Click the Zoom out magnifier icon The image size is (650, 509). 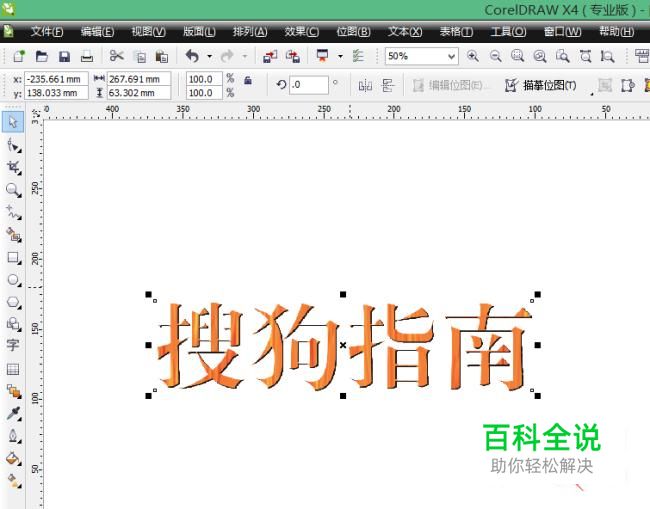[x=495, y=56]
